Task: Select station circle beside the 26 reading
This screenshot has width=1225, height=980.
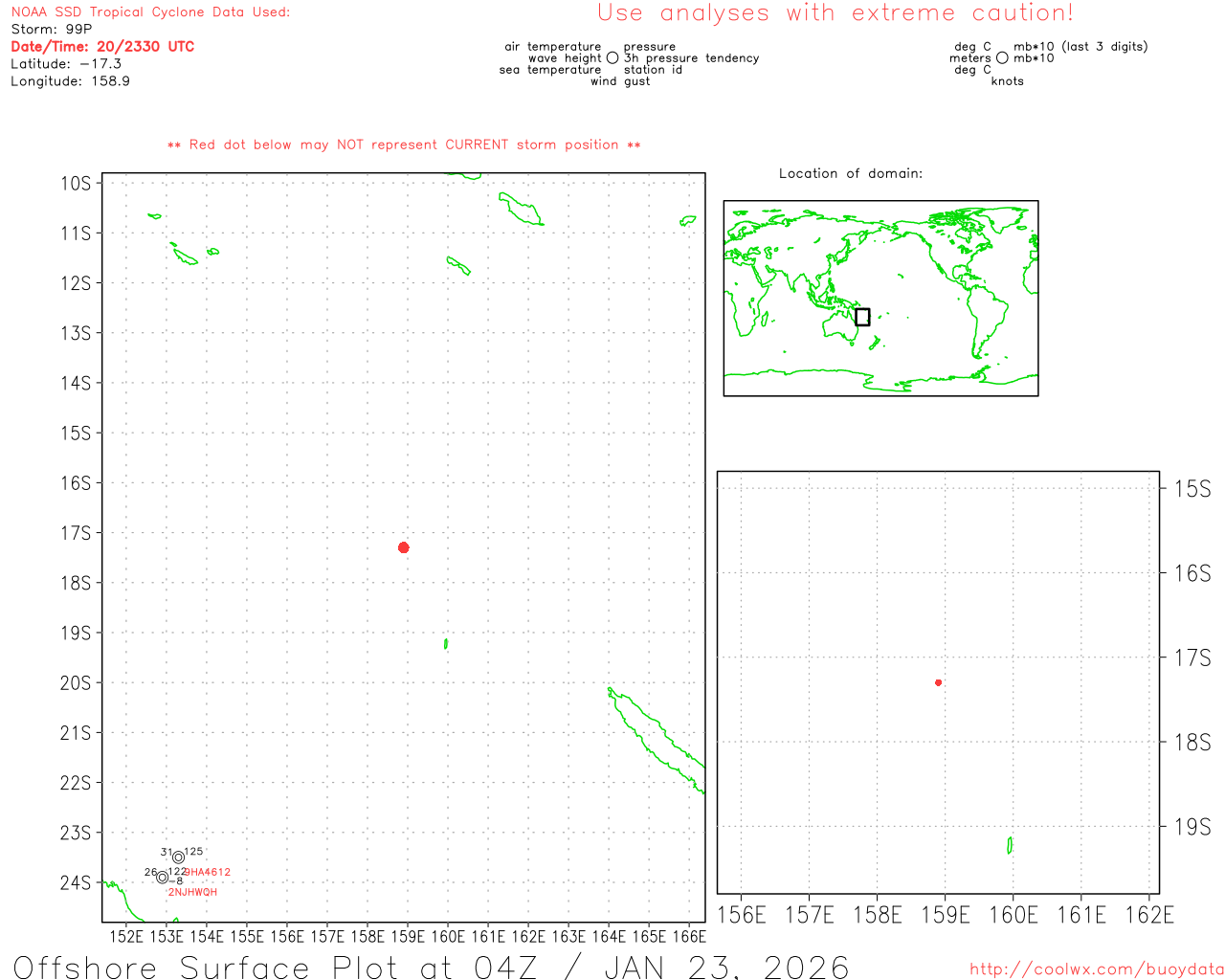Action: point(163,878)
